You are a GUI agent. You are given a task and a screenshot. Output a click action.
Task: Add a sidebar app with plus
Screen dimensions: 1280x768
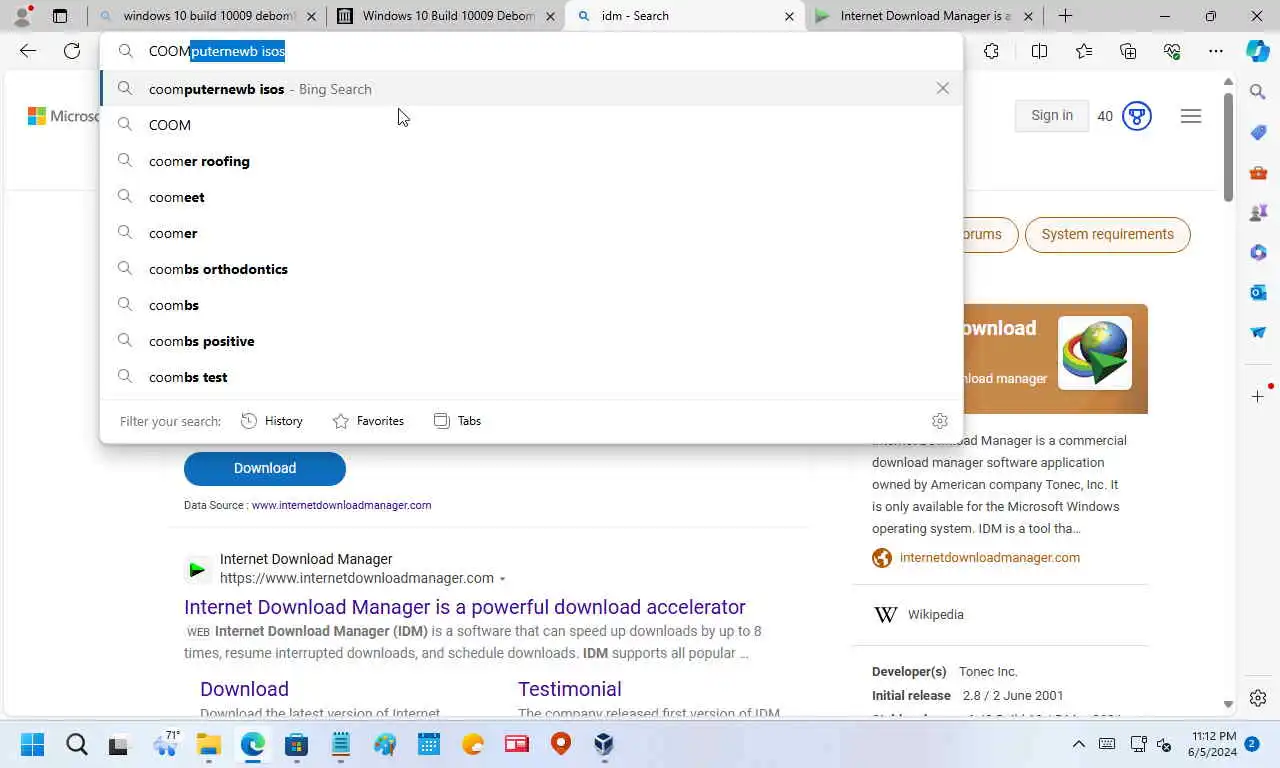point(1258,396)
